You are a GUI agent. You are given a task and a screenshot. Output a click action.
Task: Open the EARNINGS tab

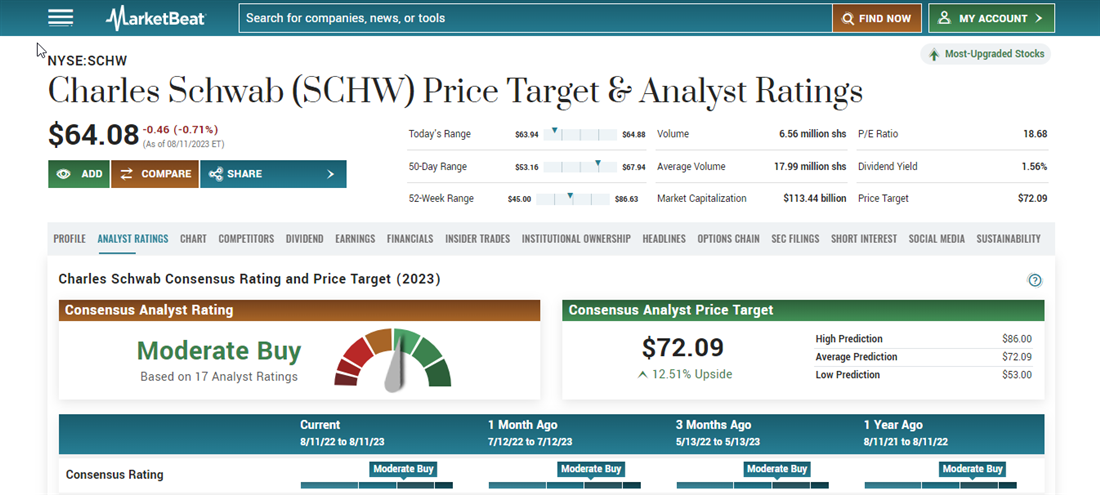pyautogui.click(x=355, y=238)
